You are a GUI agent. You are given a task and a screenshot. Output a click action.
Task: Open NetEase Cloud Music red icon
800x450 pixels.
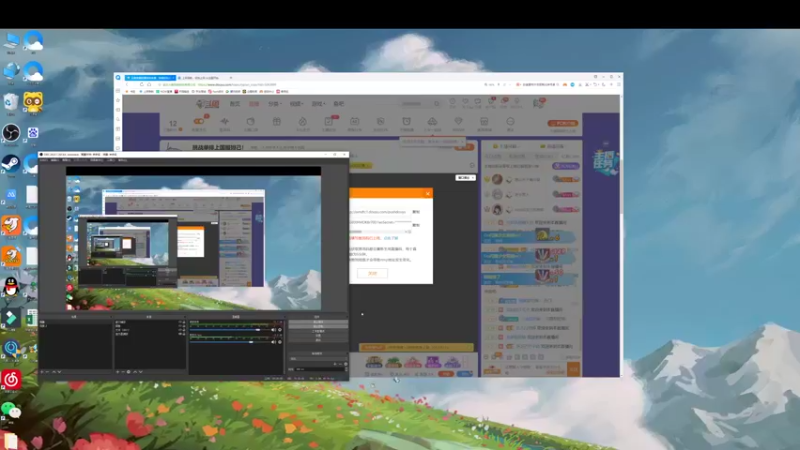11,380
